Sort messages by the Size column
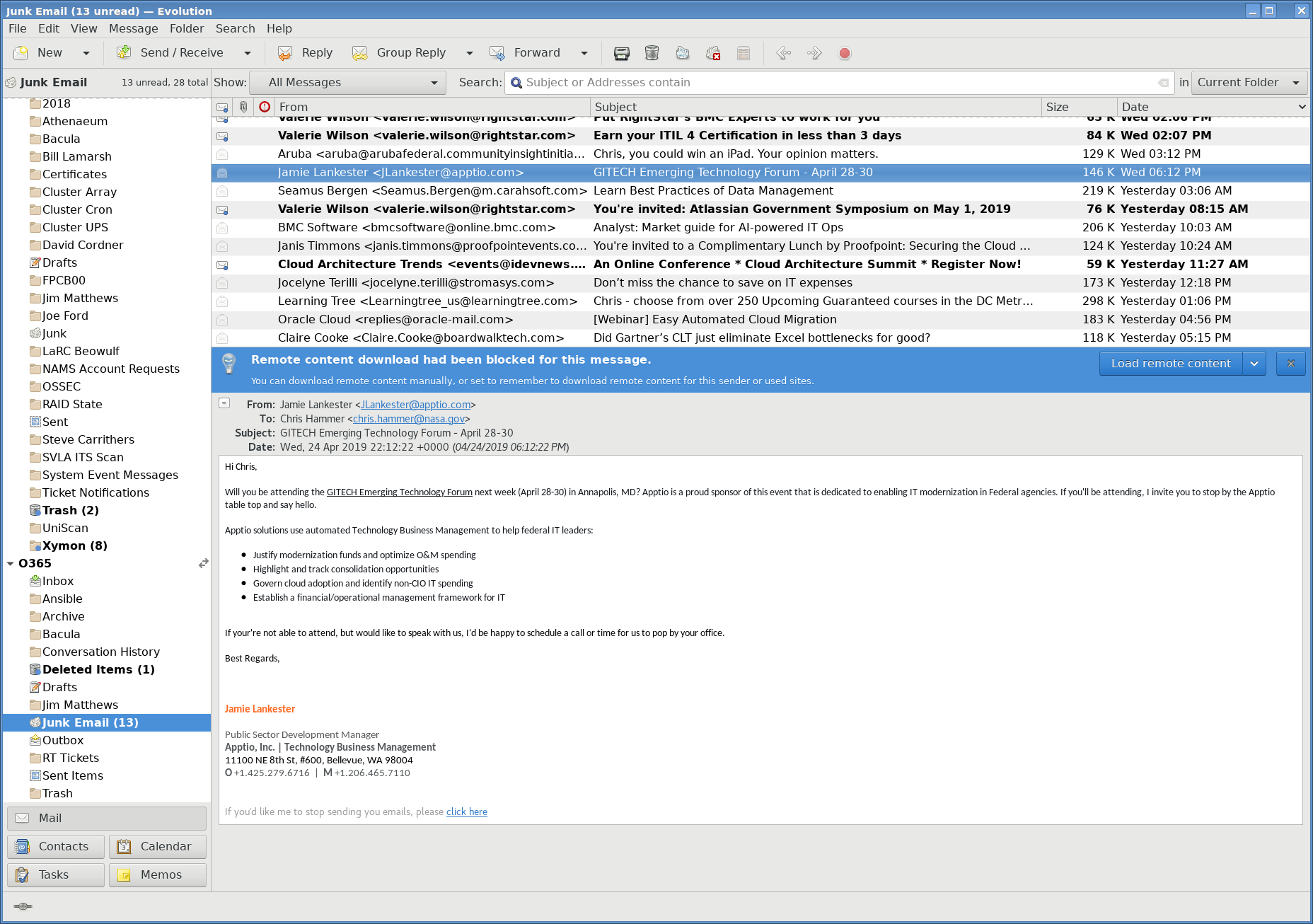1313x924 pixels. (1078, 107)
